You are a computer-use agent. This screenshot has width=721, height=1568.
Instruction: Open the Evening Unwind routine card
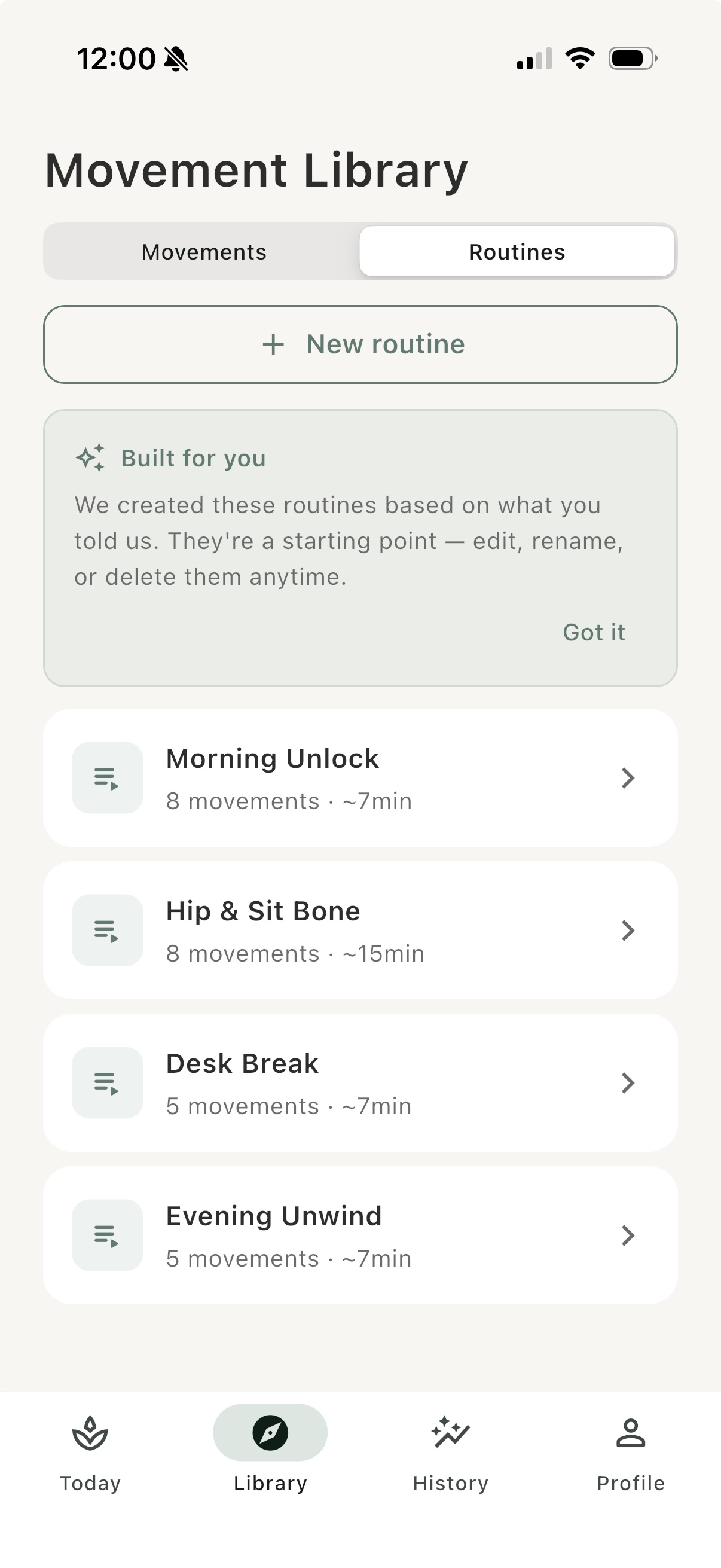coord(360,1235)
